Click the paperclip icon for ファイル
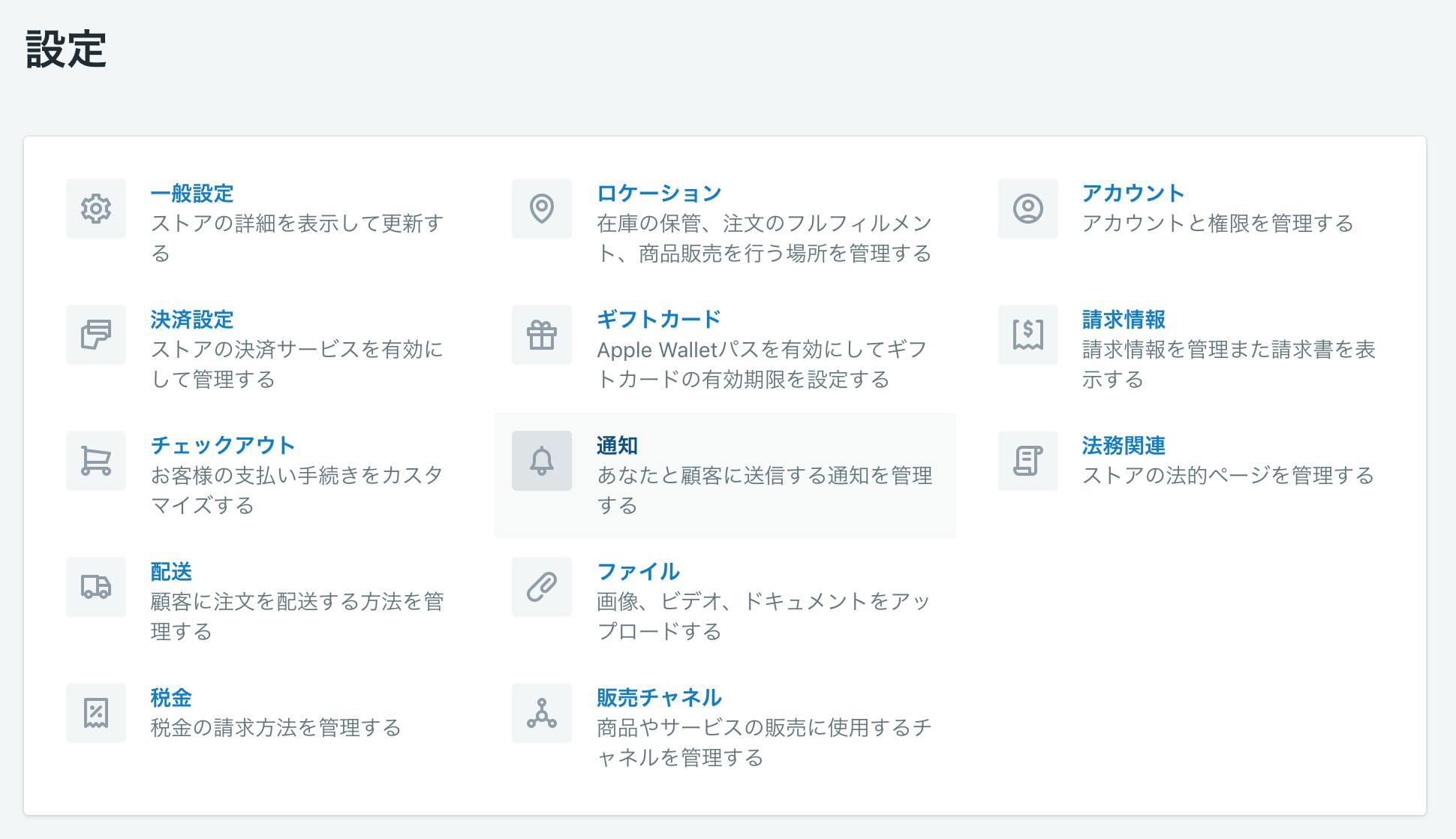Viewport: 1456px width, 839px height. [x=541, y=587]
